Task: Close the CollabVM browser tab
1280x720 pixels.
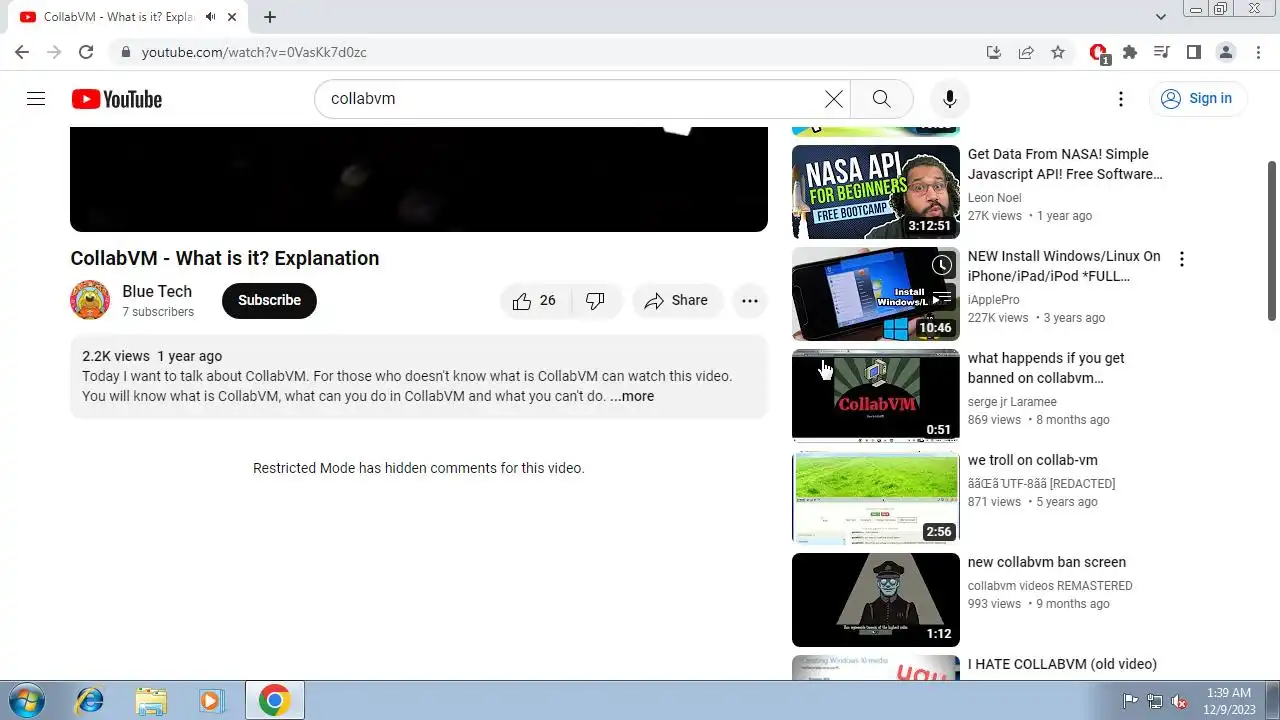Action: pos(233,17)
